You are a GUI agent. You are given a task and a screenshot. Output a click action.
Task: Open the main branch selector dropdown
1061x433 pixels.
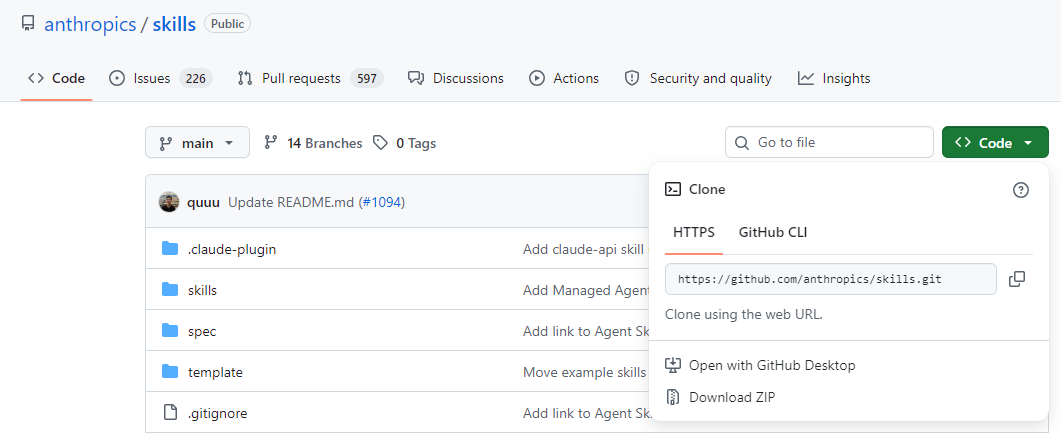click(x=197, y=143)
